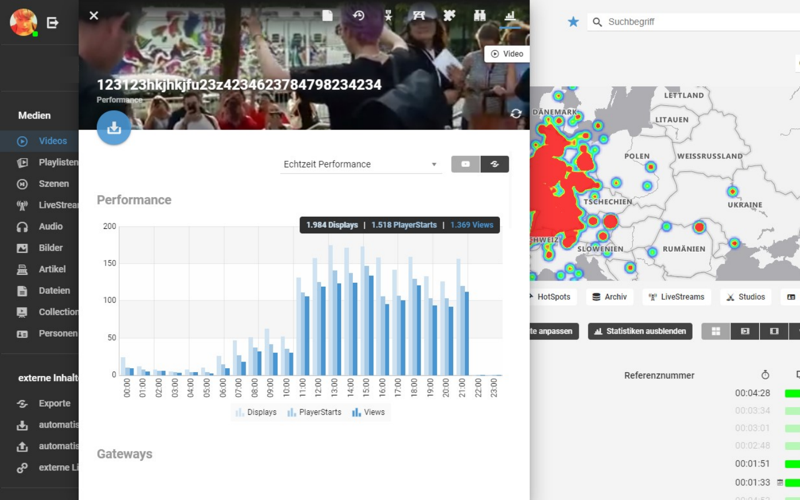This screenshot has width=800, height=500.
Task: Click the heatmap hotspot near Ukraine label
Action: [733, 192]
